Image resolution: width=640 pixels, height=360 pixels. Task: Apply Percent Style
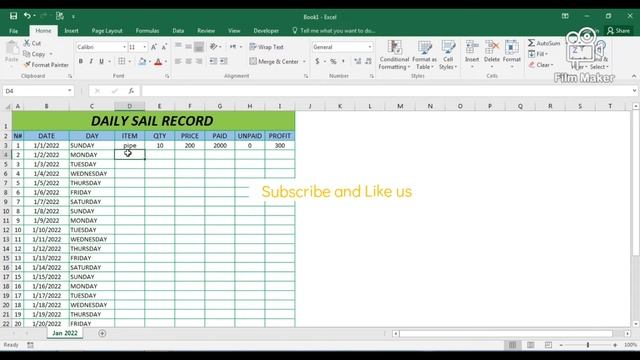coord(333,62)
